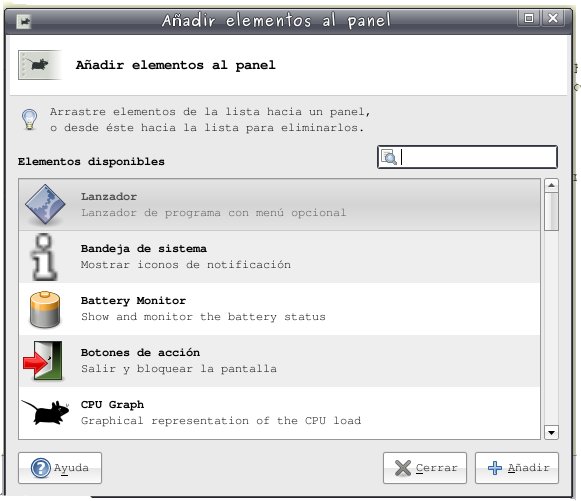The height and width of the screenshot is (501, 581).
Task: Click the list scrollbar down arrow
Action: pyautogui.click(x=551, y=432)
